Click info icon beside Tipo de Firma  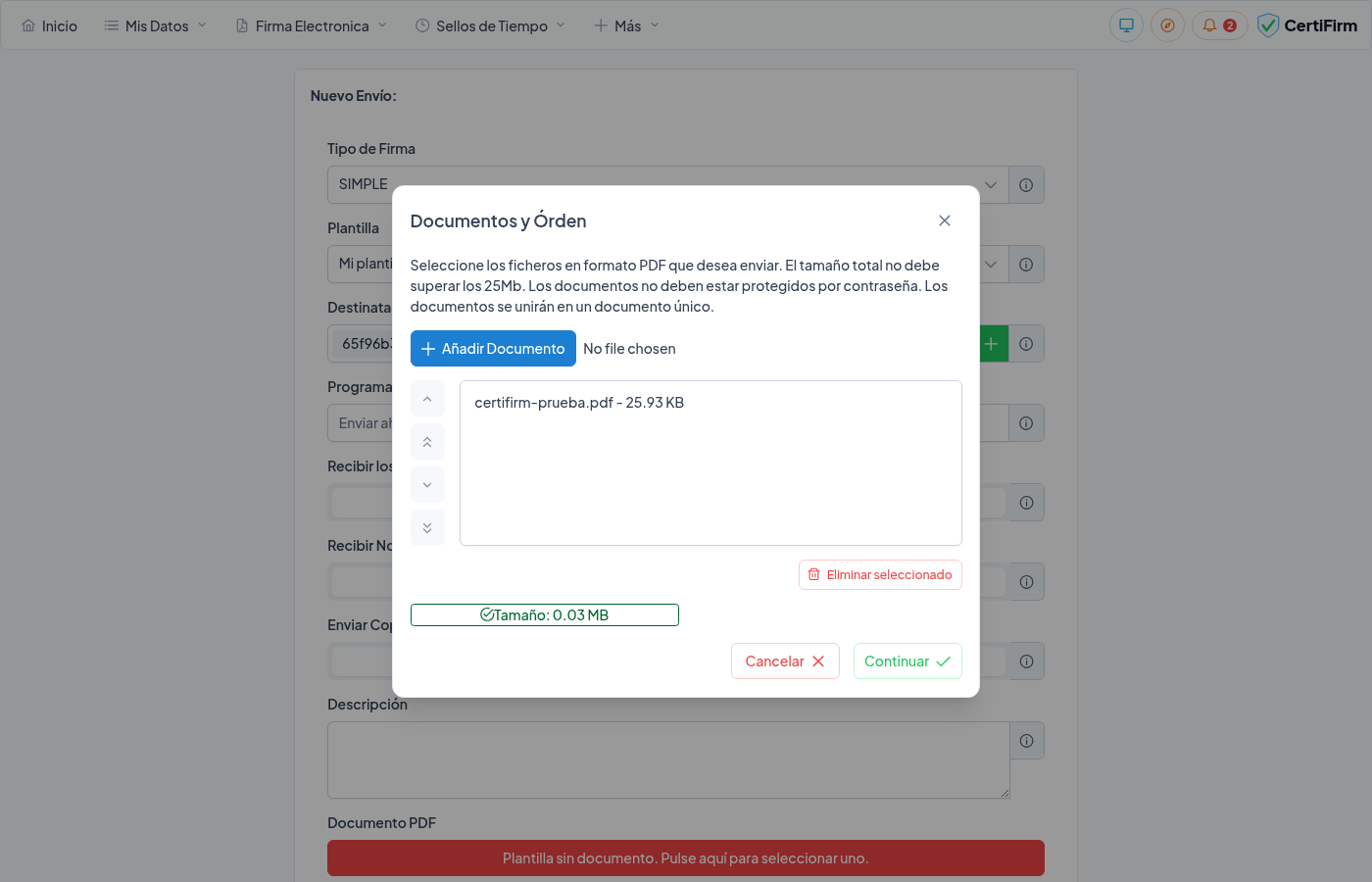(1026, 185)
